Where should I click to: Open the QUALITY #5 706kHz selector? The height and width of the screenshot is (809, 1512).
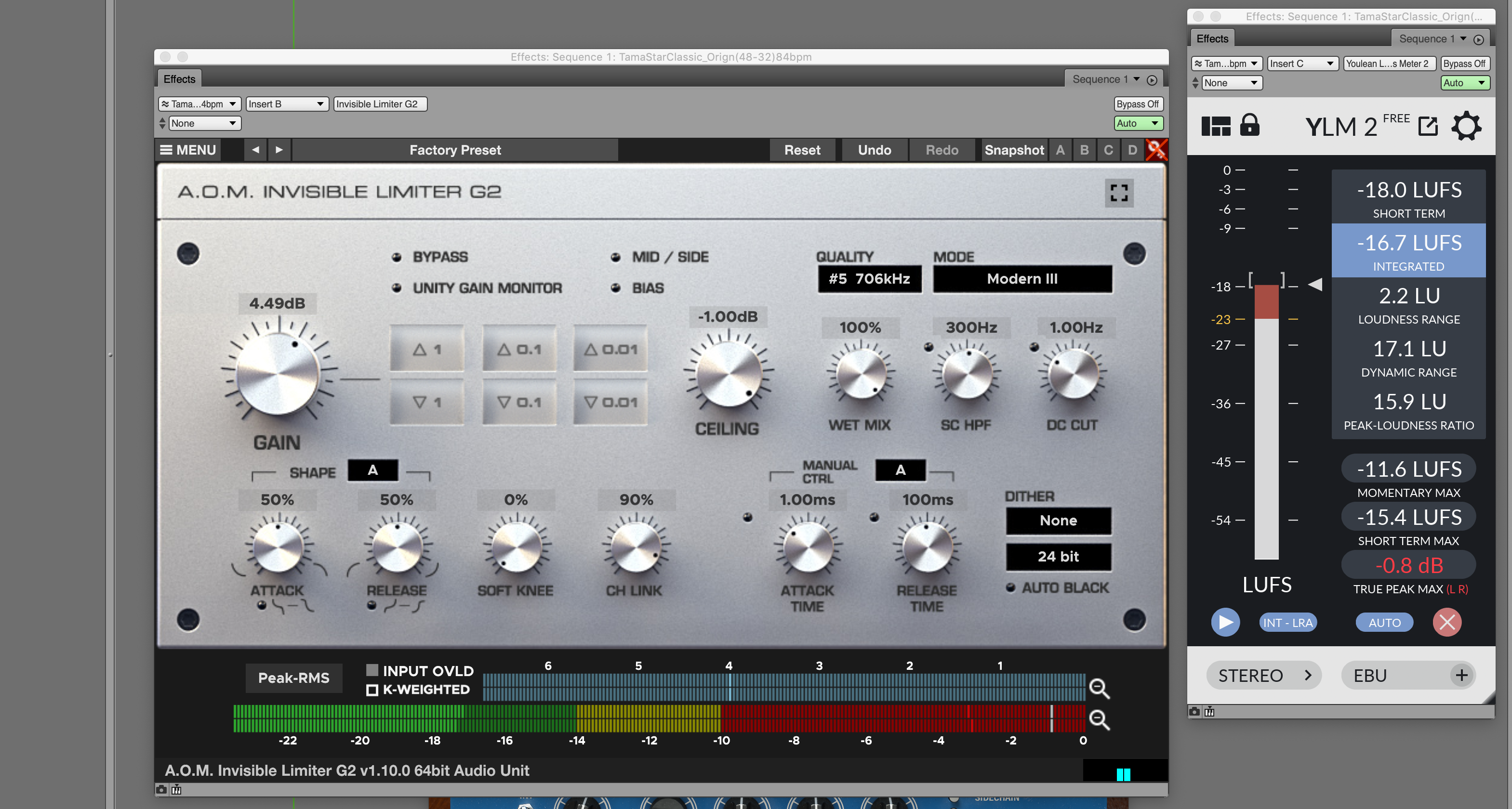(x=870, y=279)
